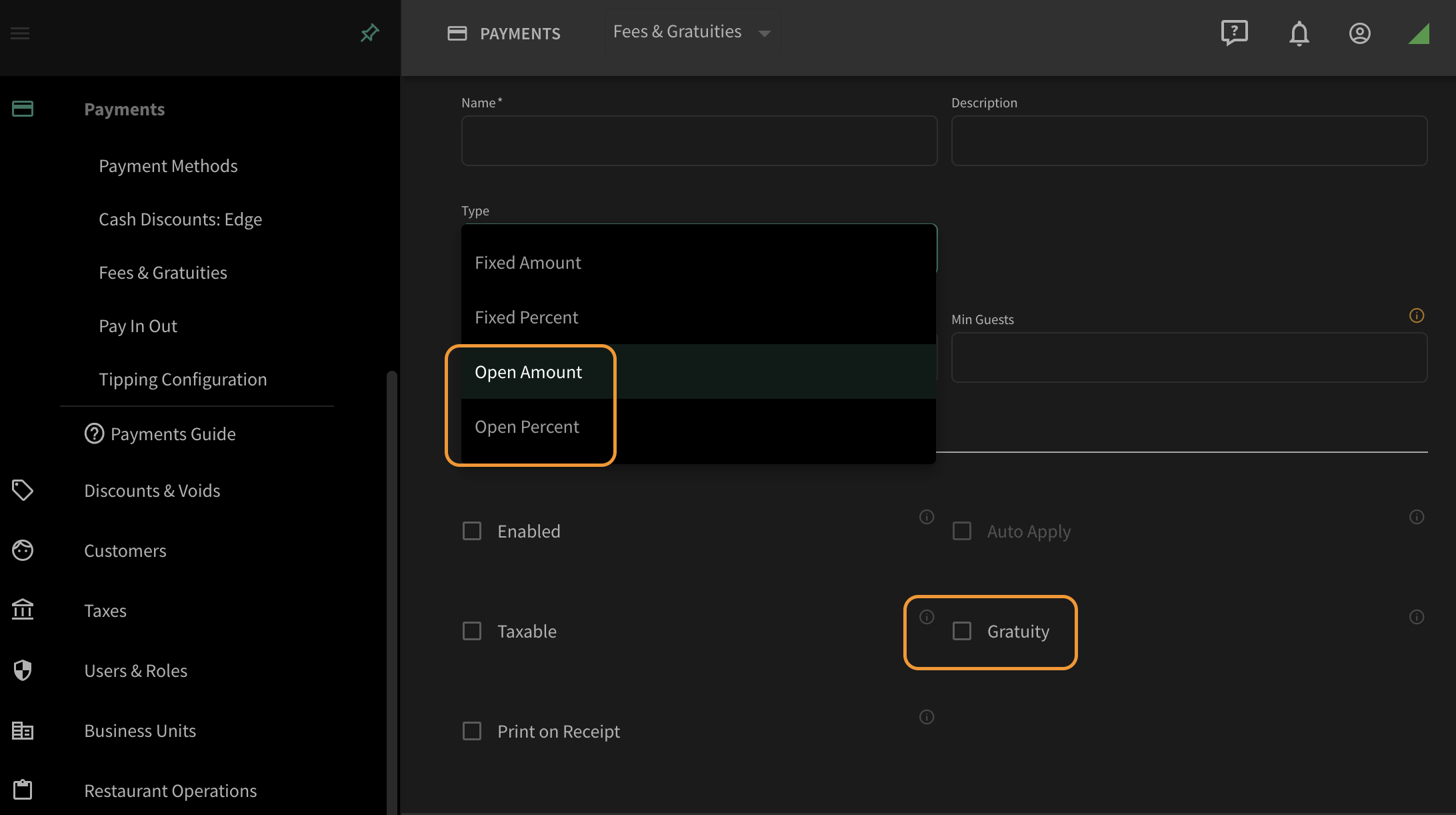Select Fixed Percent type option
This screenshot has width=1456, height=815.
click(x=699, y=317)
